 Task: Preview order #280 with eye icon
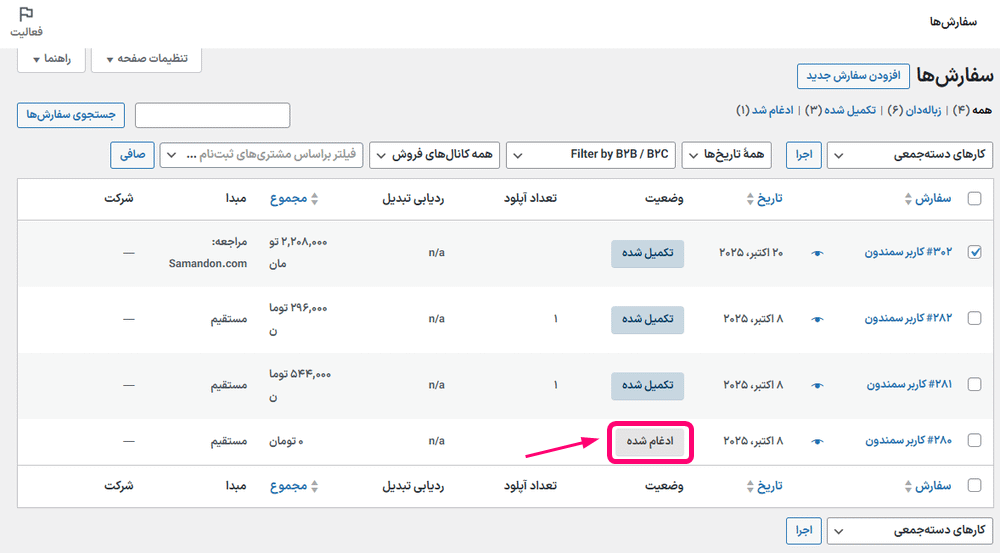(817, 441)
